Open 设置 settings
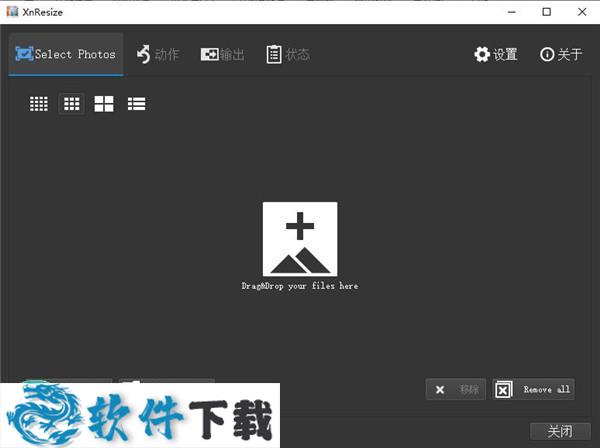Image resolution: width=600 pixels, height=448 pixels. (496, 54)
